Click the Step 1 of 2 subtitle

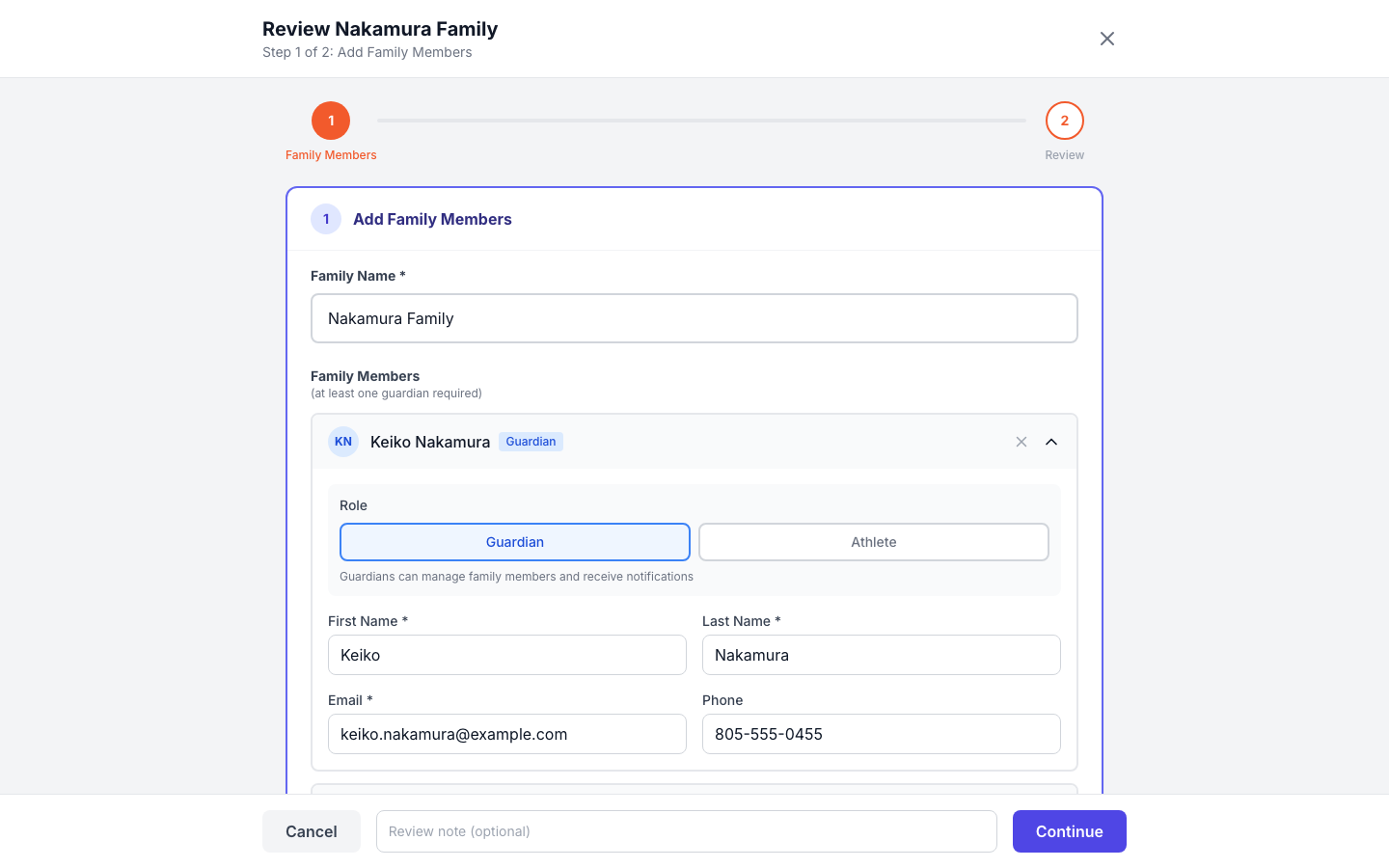click(368, 52)
